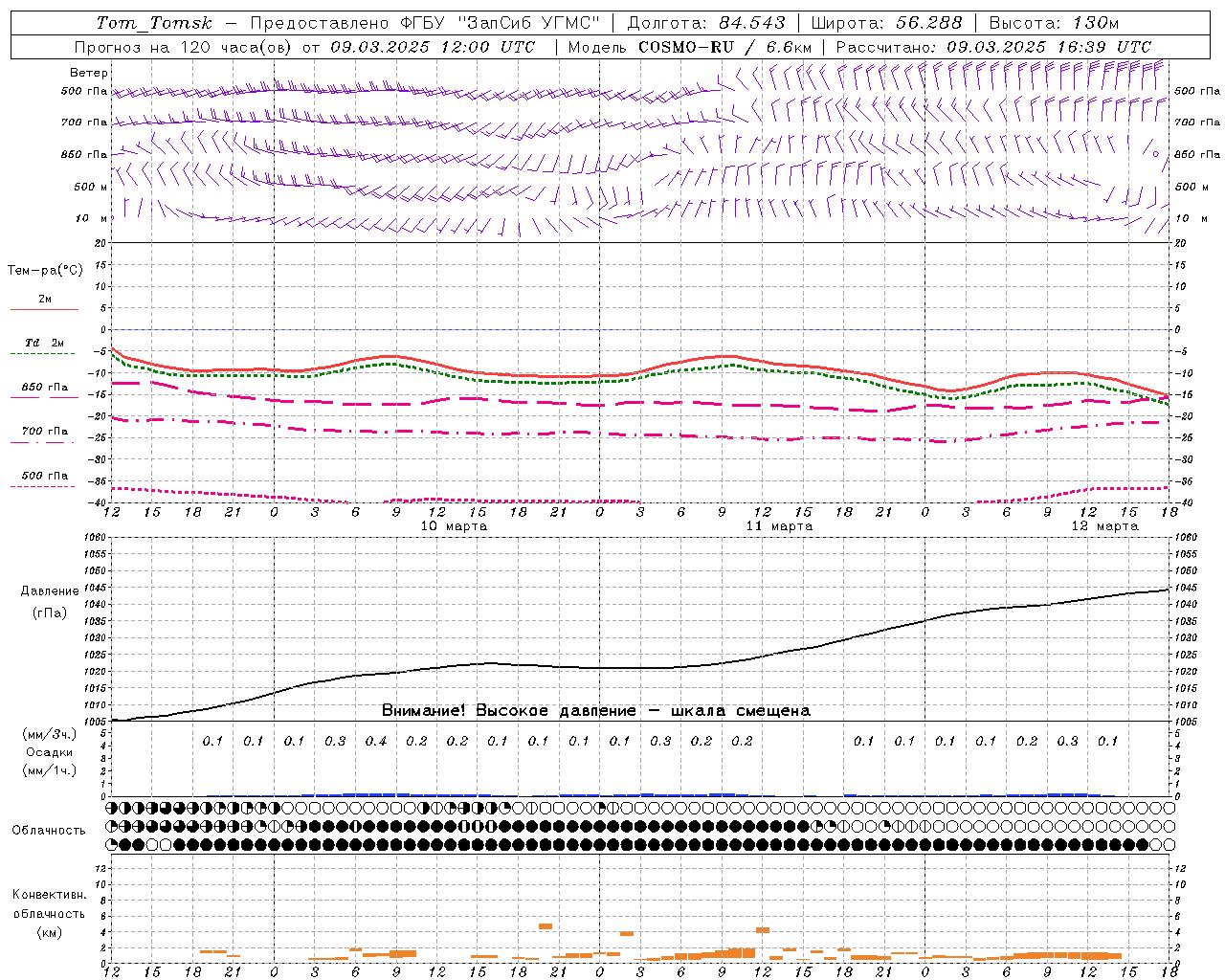
Task: Click Прогноз на 120 часа(ов) text
Action: 184,47
